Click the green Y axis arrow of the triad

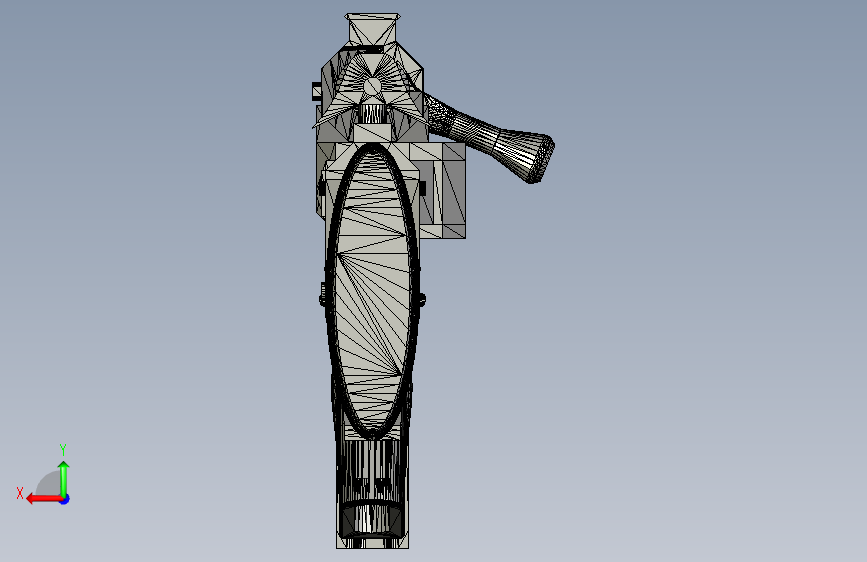click(64, 478)
